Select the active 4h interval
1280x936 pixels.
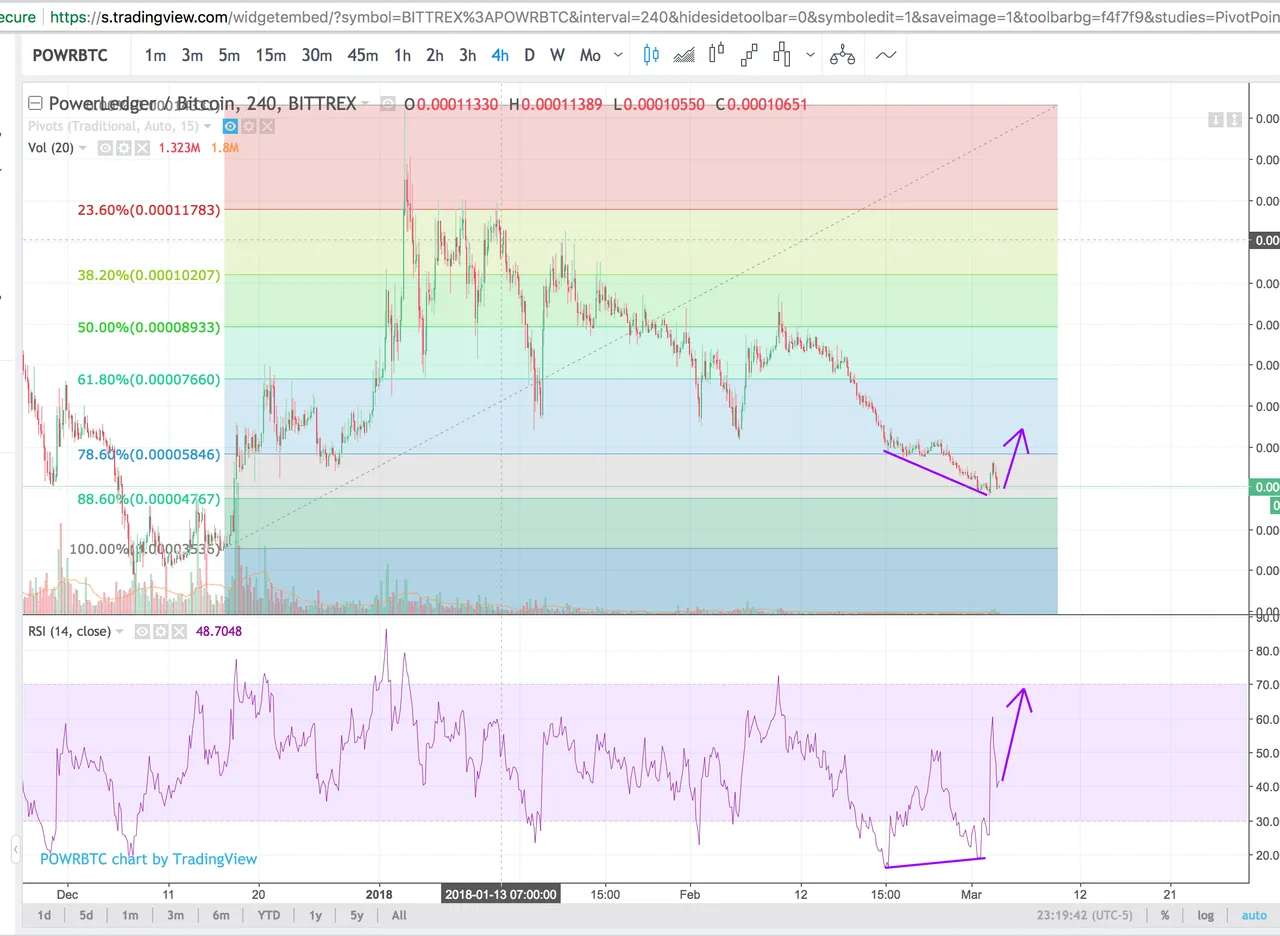point(500,56)
